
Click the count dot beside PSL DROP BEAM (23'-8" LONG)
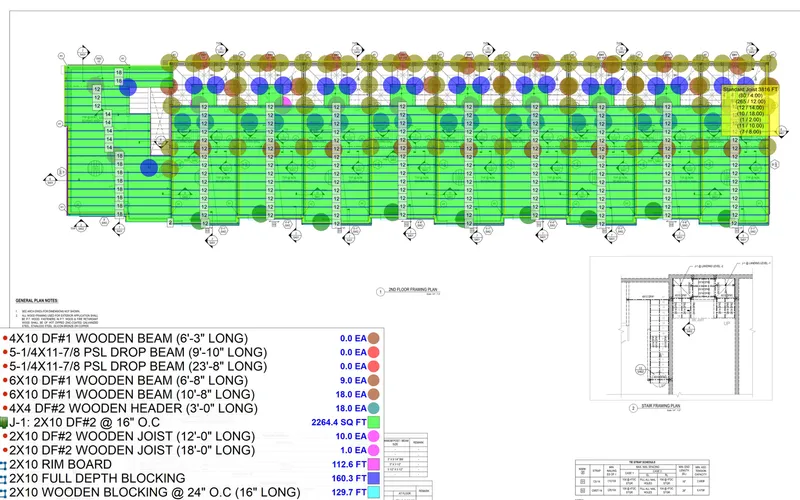click(5, 366)
